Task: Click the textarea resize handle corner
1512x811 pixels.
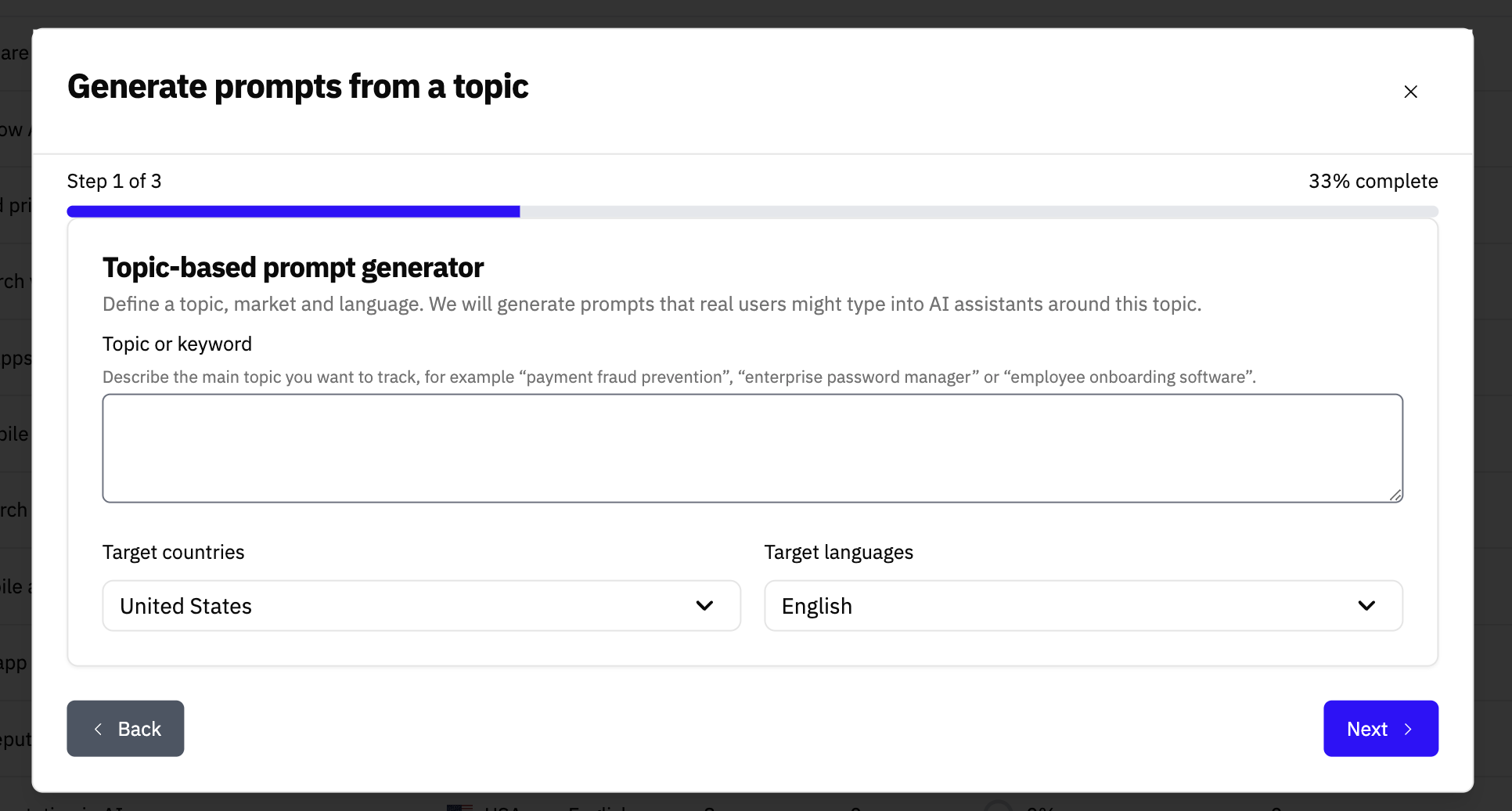Action: point(1395,495)
